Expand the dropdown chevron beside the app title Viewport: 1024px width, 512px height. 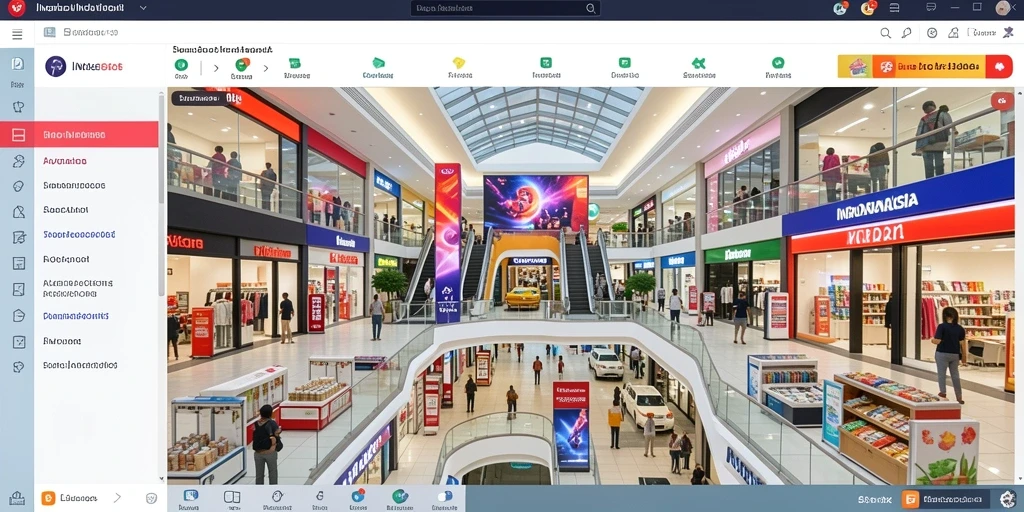143,8
